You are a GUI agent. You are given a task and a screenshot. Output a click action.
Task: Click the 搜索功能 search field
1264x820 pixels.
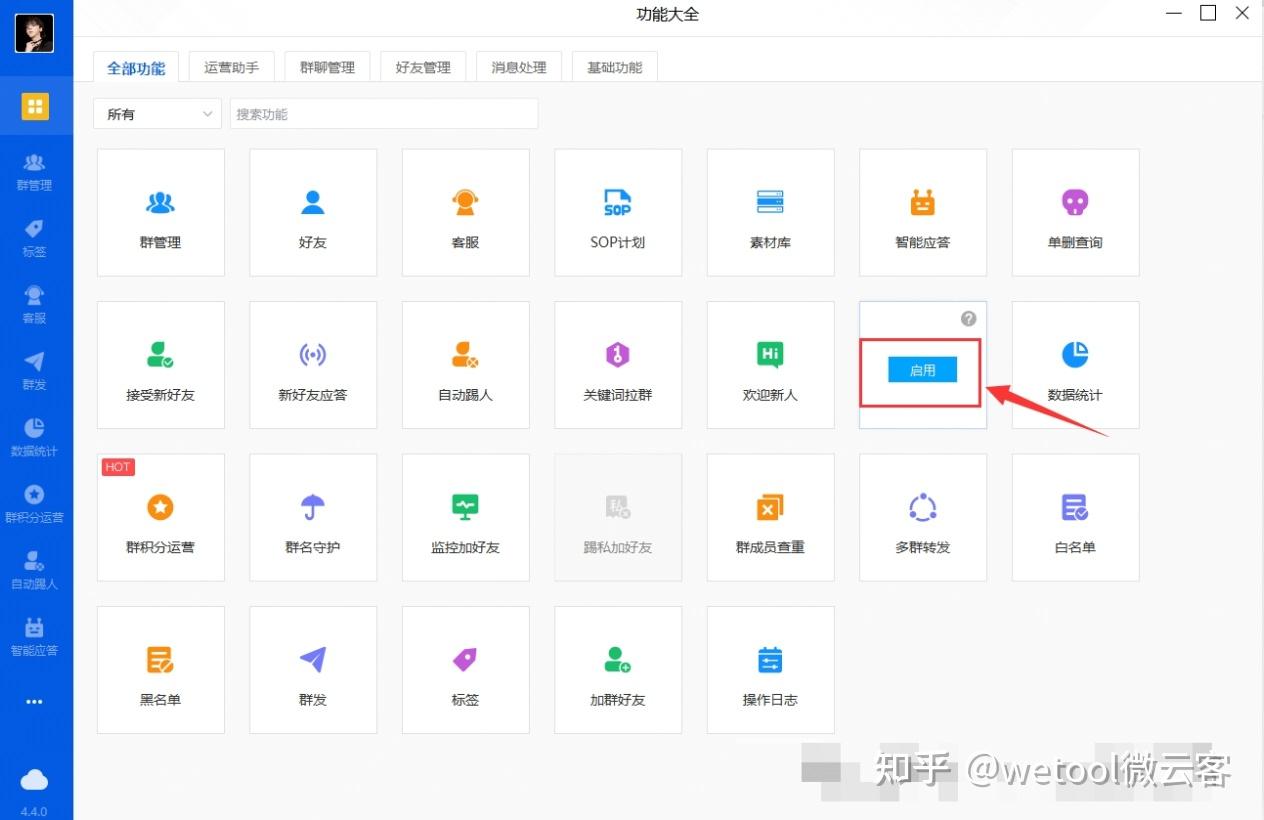[384, 114]
